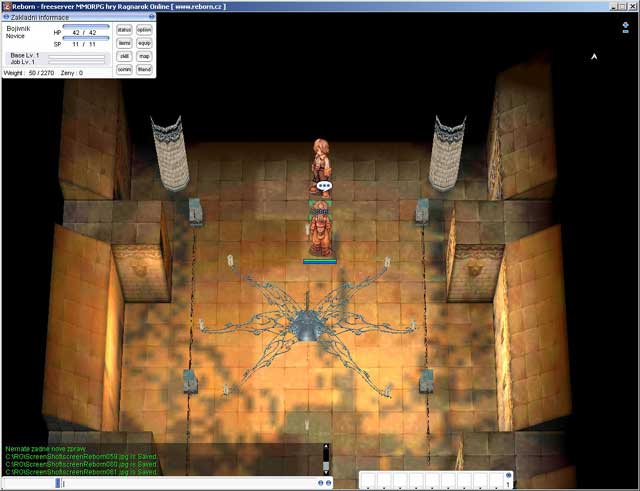Open the comm button in info panel
This screenshot has height=491, width=640.
tap(124, 69)
